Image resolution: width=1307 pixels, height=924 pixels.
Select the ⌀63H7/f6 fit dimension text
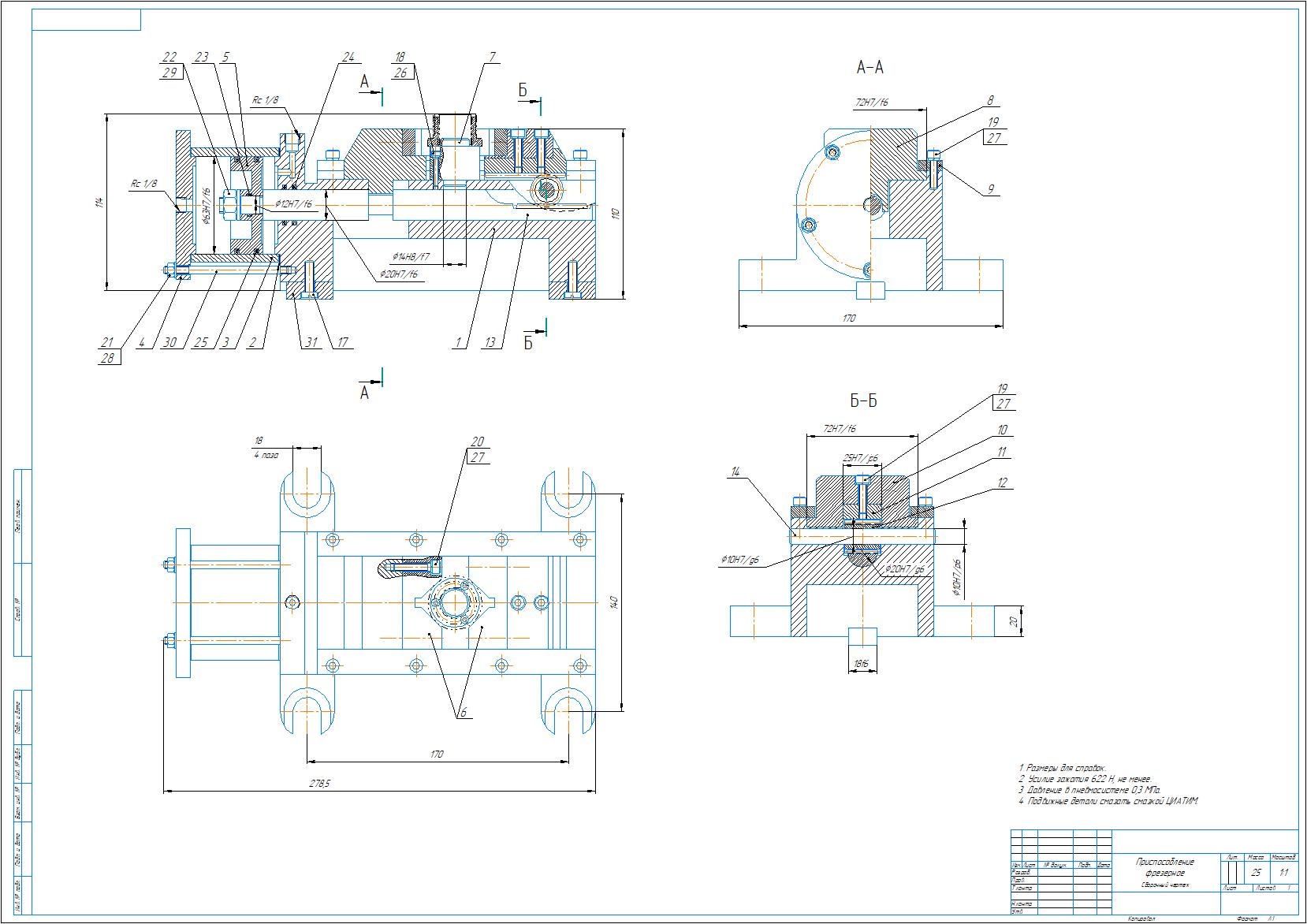click(x=206, y=207)
